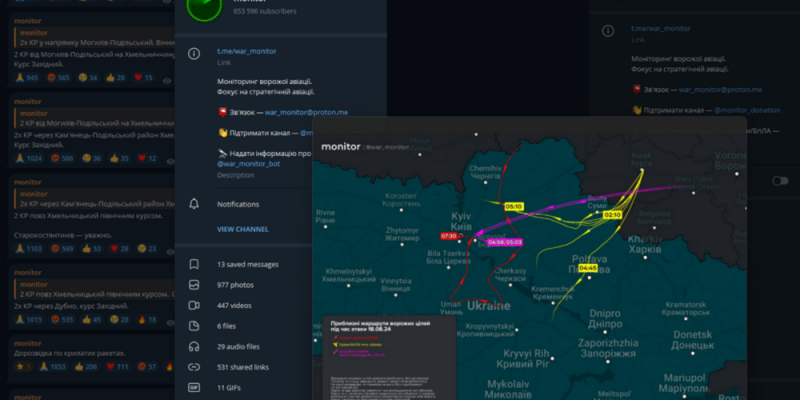The height and width of the screenshot is (400, 800).
Task: Click the war_monitor@proton.me email in the front profile panel
Action: tap(306, 112)
